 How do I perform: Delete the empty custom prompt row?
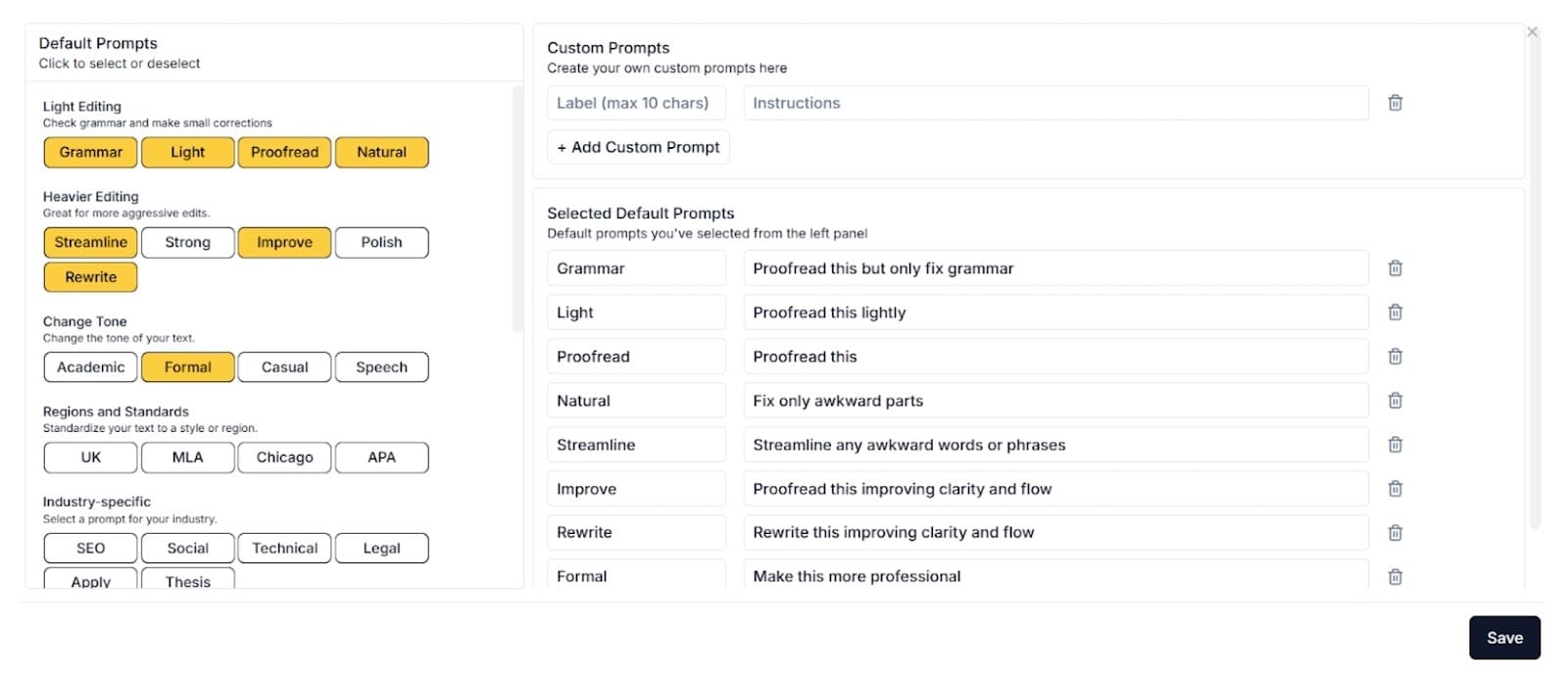point(1395,103)
